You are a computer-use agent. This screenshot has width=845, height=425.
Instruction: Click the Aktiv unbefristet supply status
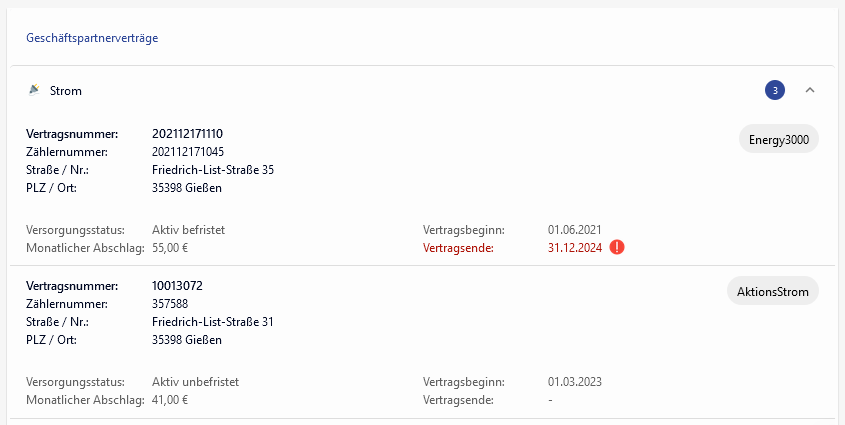[195, 382]
